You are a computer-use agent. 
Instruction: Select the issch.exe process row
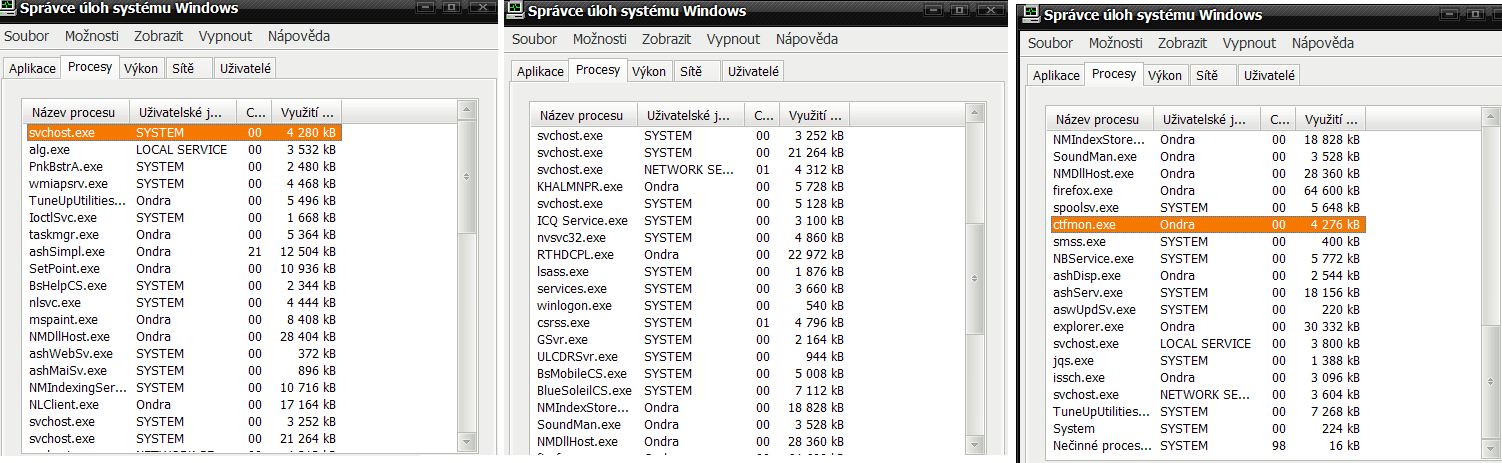(x=1208, y=377)
